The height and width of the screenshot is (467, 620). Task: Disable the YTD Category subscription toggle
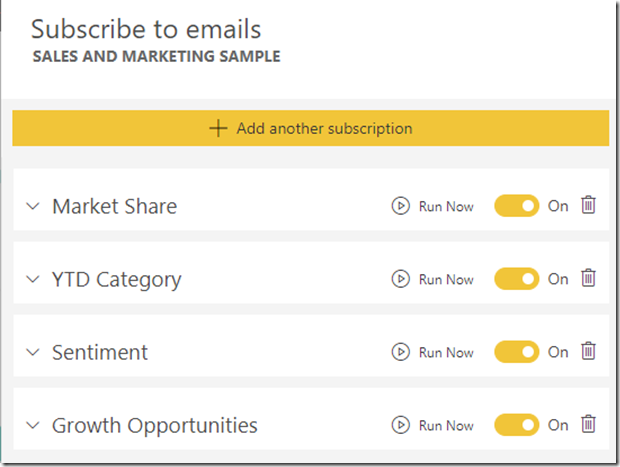[x=517, y=279]
